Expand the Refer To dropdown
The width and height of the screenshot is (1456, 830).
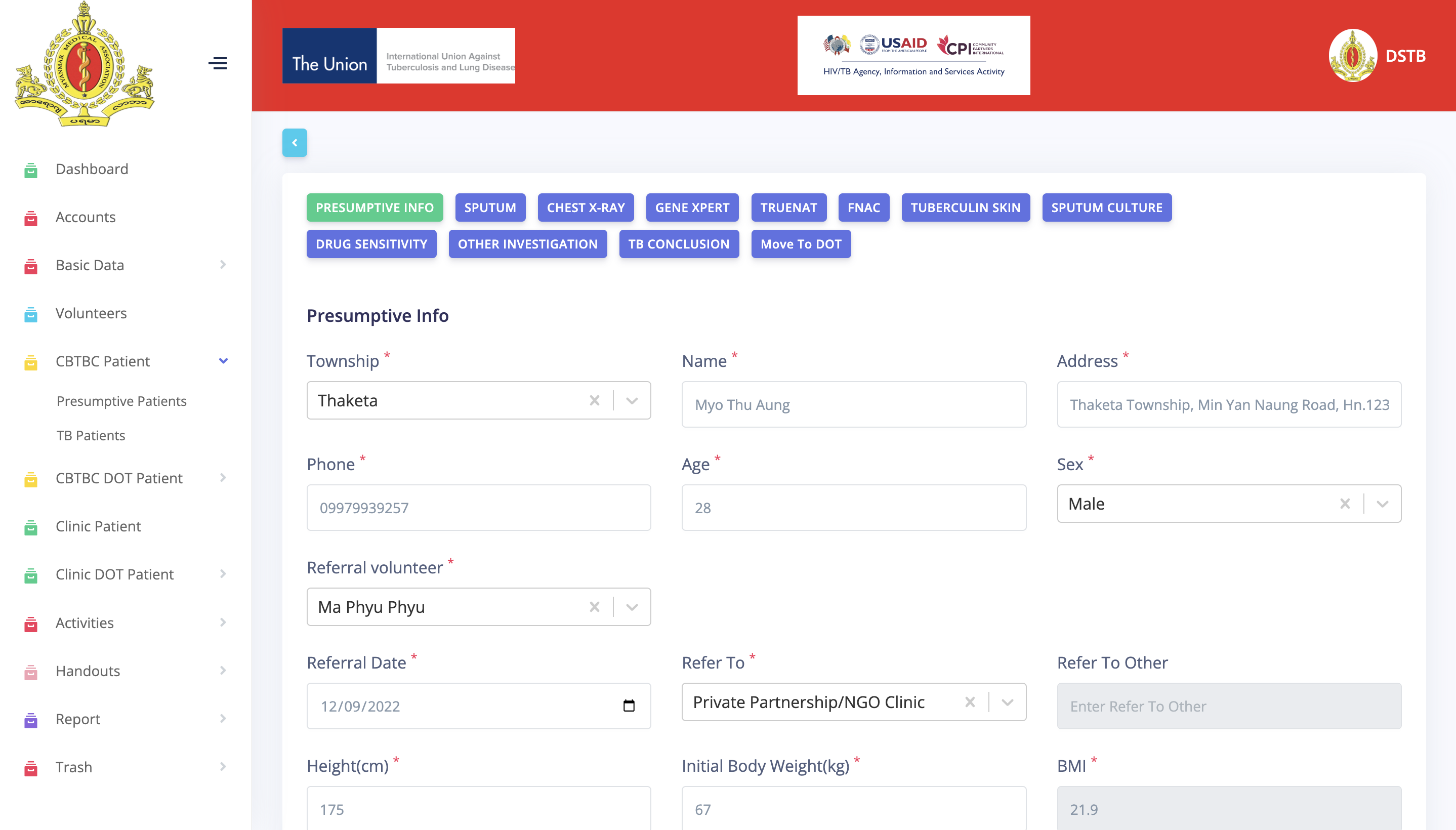(1008, 702)
